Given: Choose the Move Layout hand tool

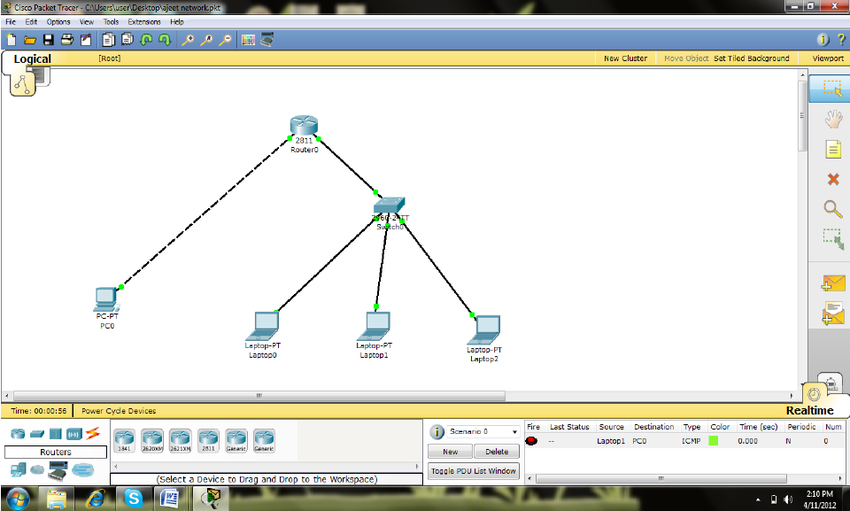Looking at the screenshot, I should (x=833, y=119).
